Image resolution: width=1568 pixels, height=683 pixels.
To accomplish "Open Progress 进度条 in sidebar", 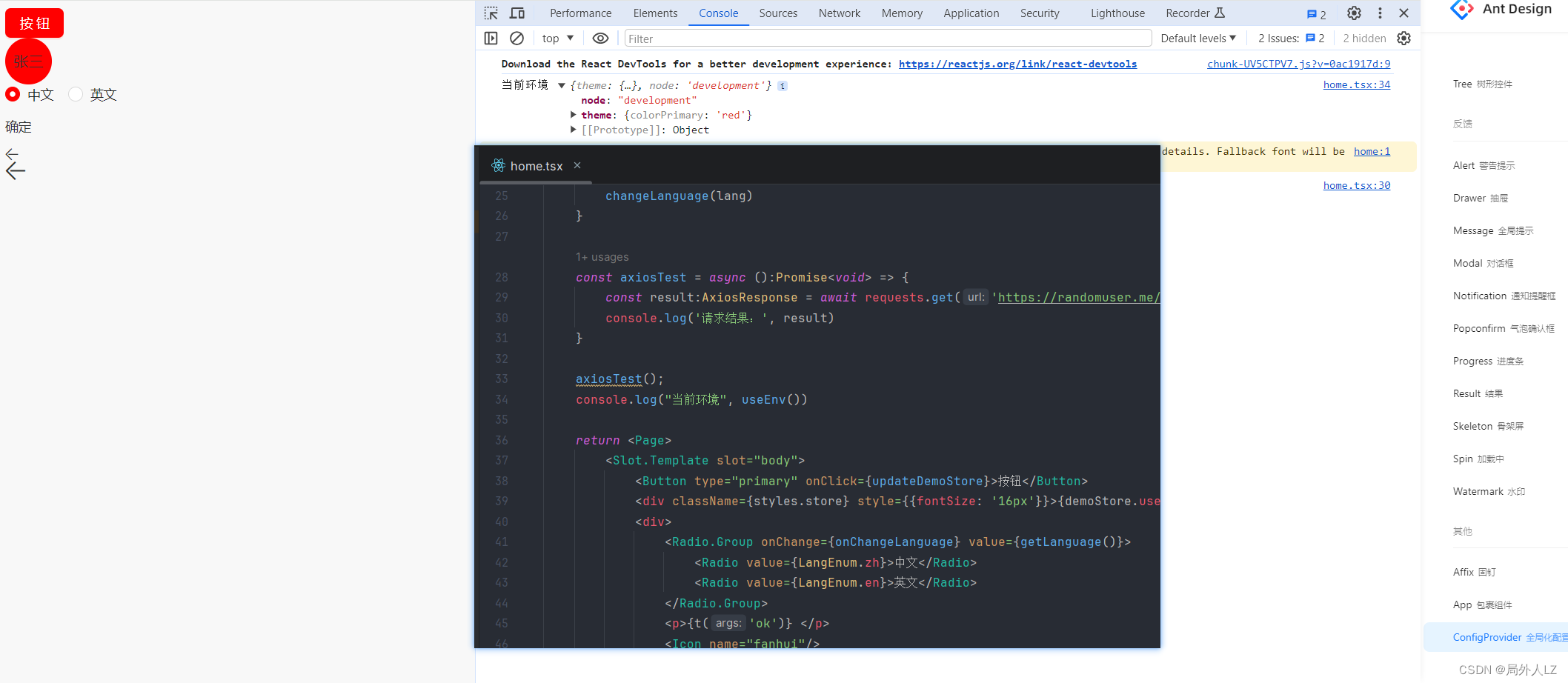I will coord(1488,362).
